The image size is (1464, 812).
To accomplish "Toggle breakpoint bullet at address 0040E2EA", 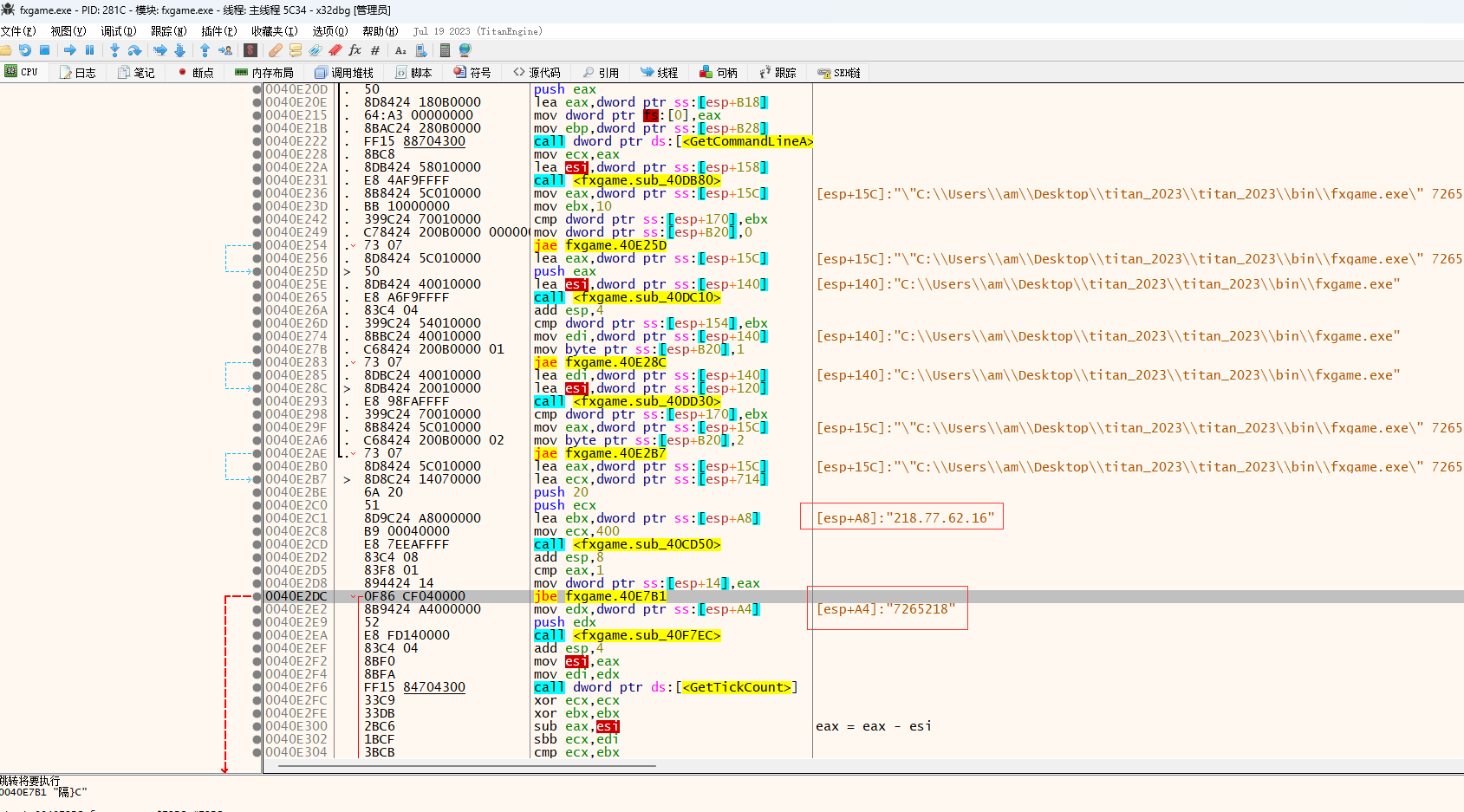I will pyautogui.click(x=257, y=635).
